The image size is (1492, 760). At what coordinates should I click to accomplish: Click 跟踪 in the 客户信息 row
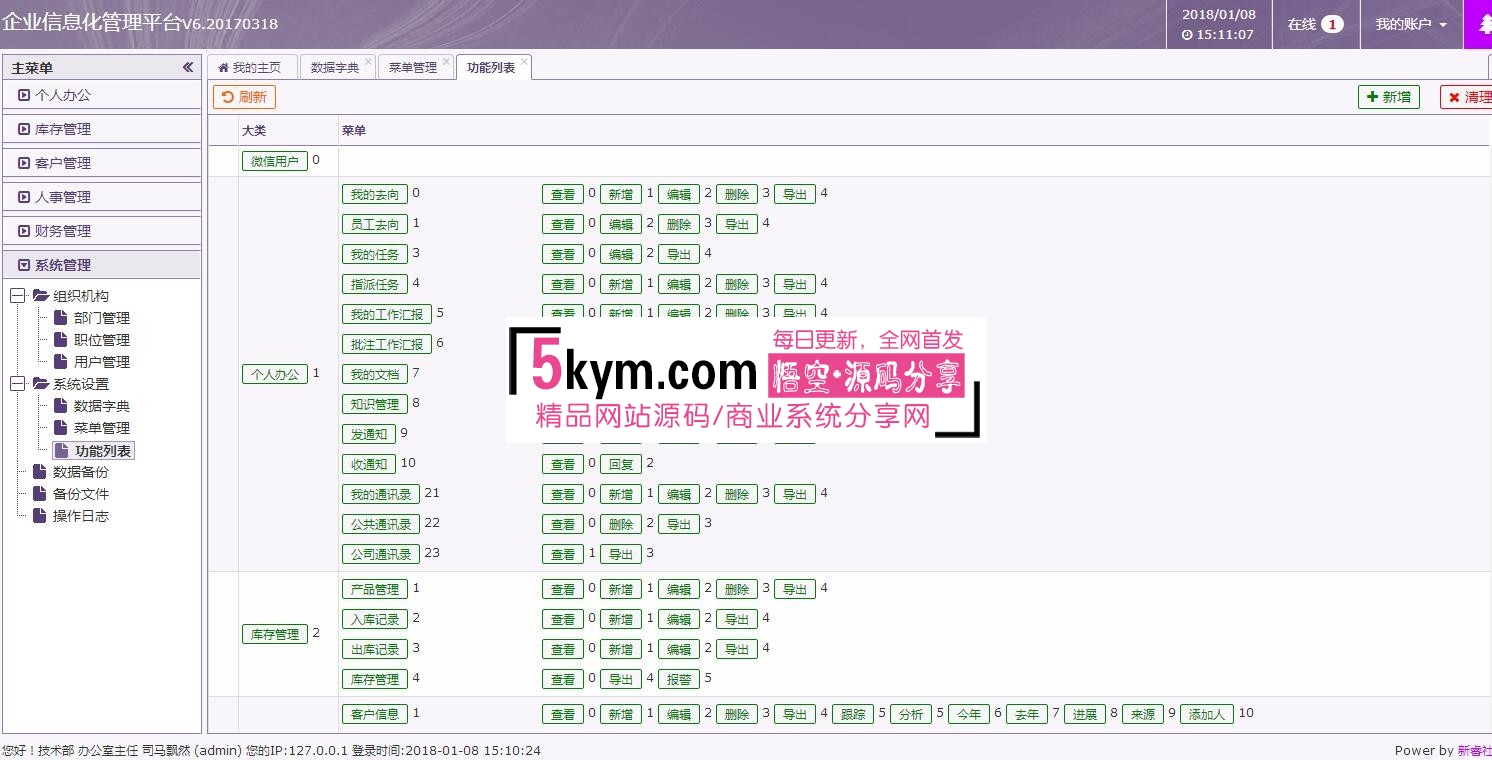click(x=852, y=714)
